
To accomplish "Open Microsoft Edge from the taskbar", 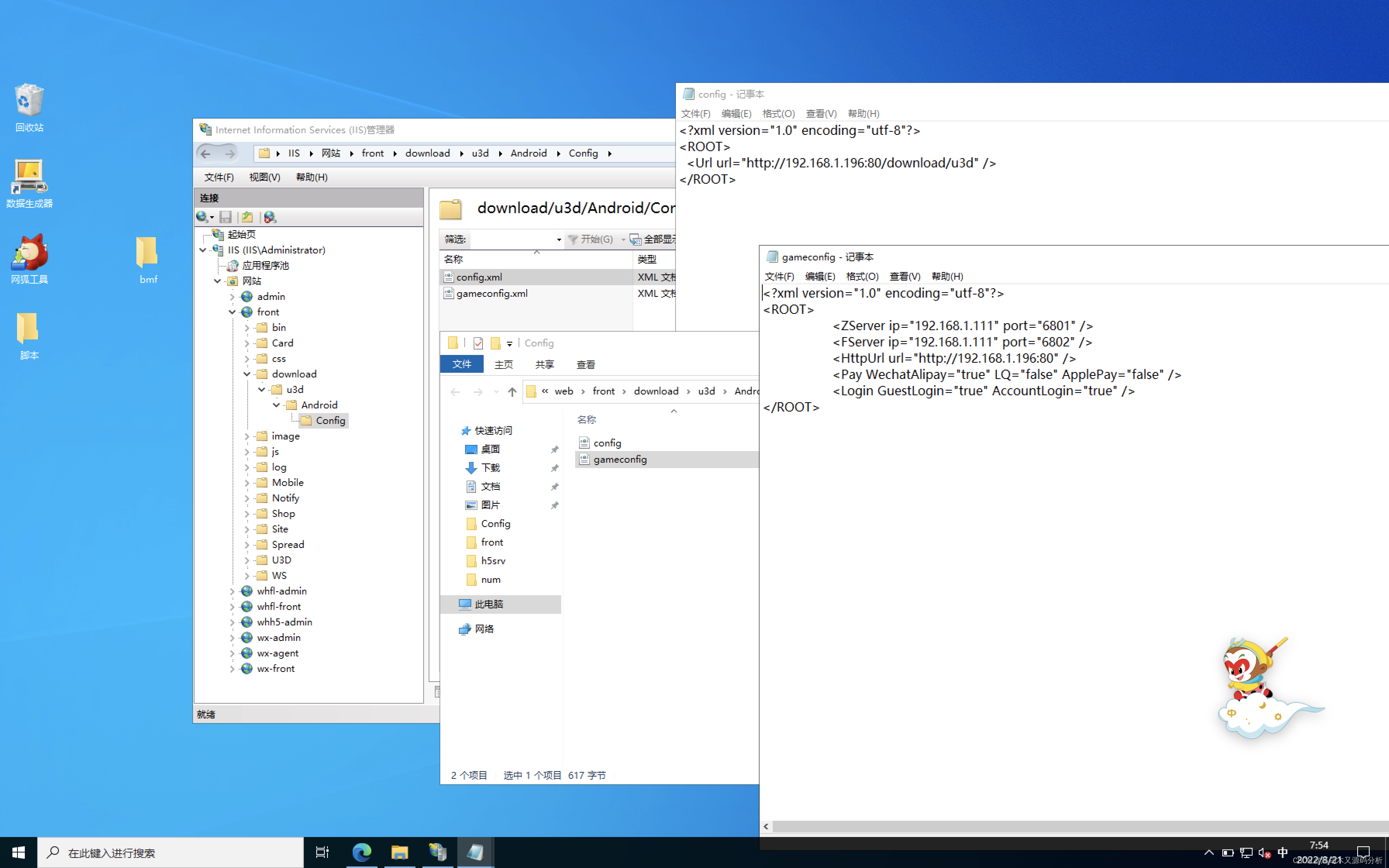I will (362, 852).
